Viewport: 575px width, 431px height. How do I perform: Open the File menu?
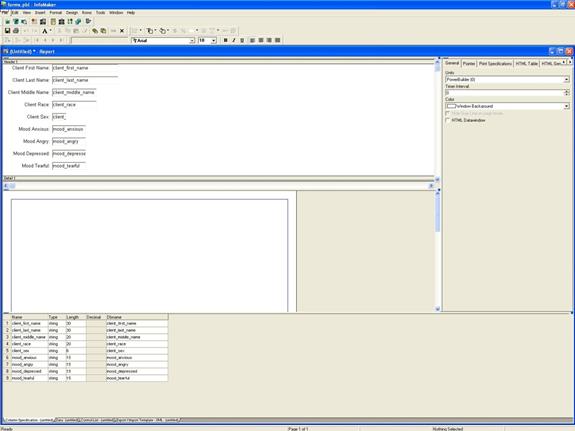[x=4, y=12]
